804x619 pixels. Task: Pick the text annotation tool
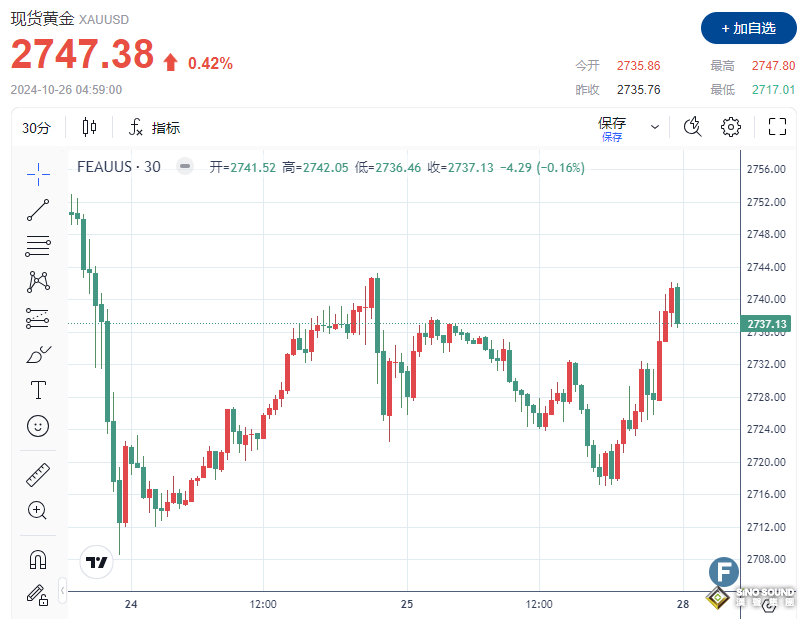[x=38, y=390]
